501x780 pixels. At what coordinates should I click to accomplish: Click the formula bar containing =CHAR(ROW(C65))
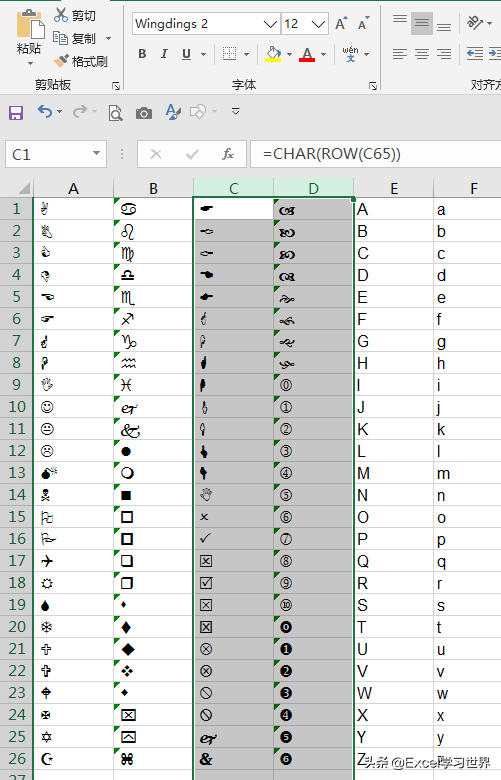376,154
